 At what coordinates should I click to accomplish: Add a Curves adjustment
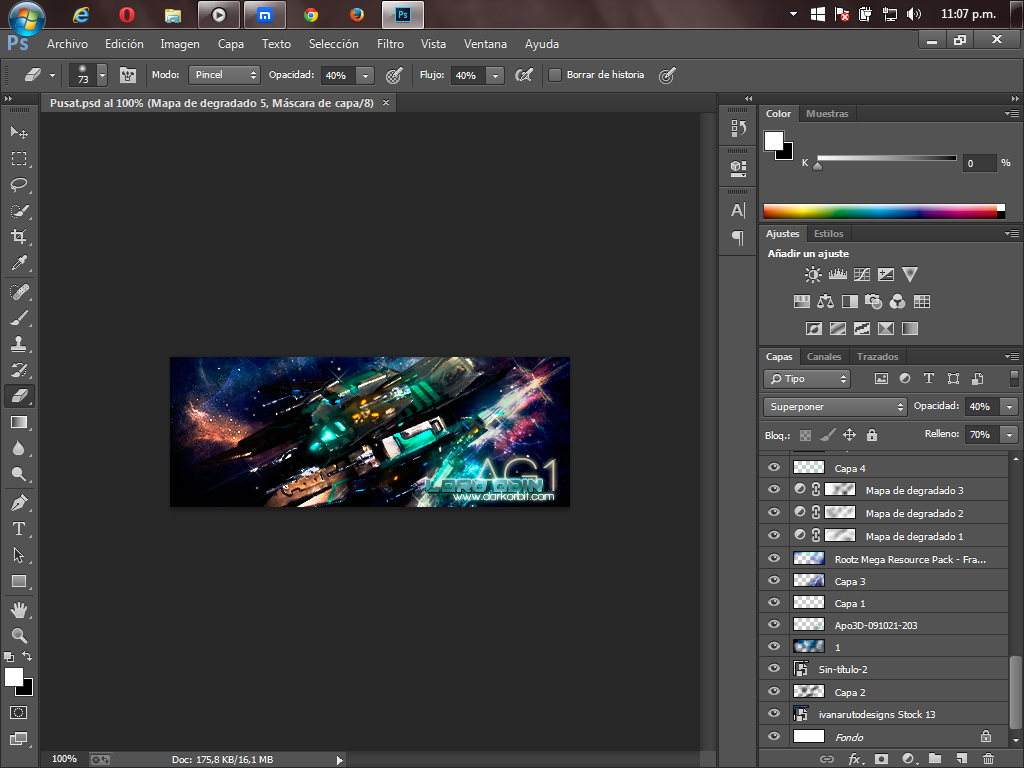pyautogui.click(x=861, y=274)
